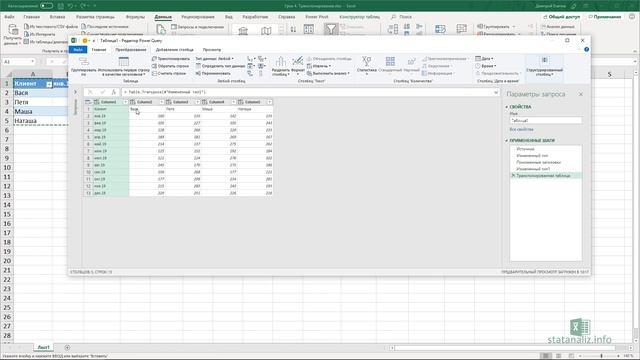Viewport: 640px width, 360px height.
Task: Click Reverse Rows in the Table group
Action: pyautogui.click(x=170, y=66)
